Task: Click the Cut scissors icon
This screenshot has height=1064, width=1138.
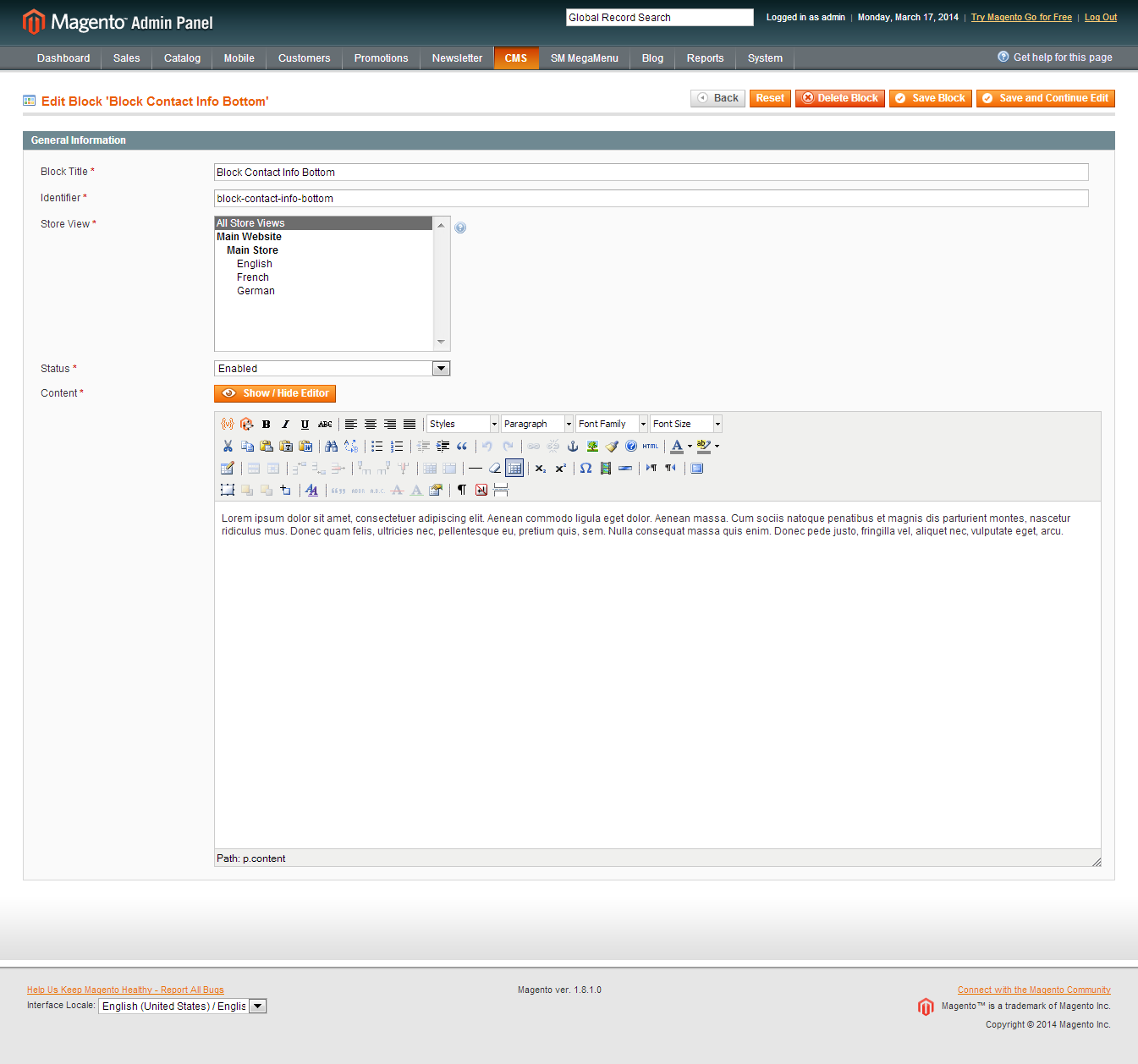Action: 228,446
